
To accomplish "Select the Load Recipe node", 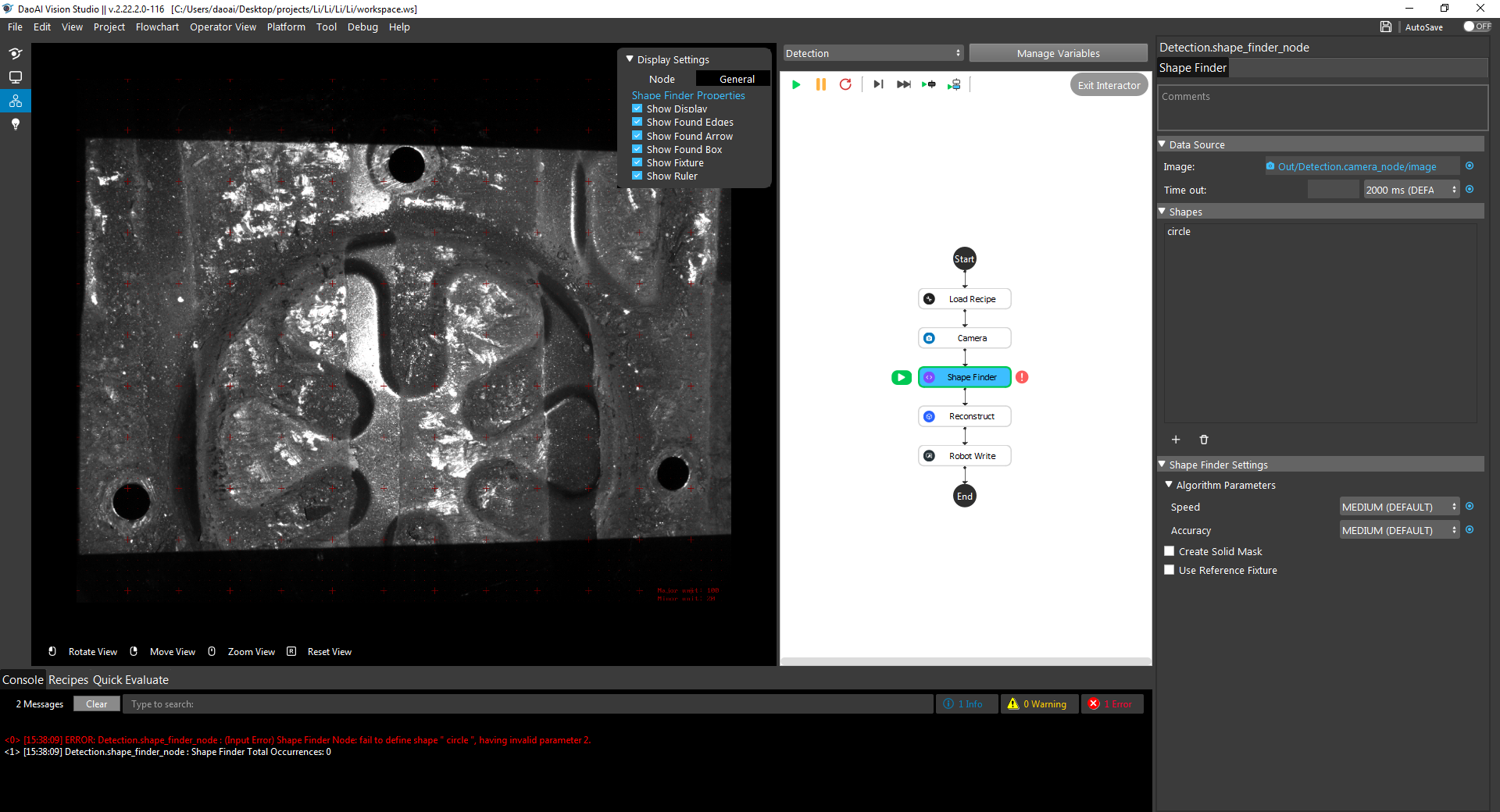I will coord(965,299).
